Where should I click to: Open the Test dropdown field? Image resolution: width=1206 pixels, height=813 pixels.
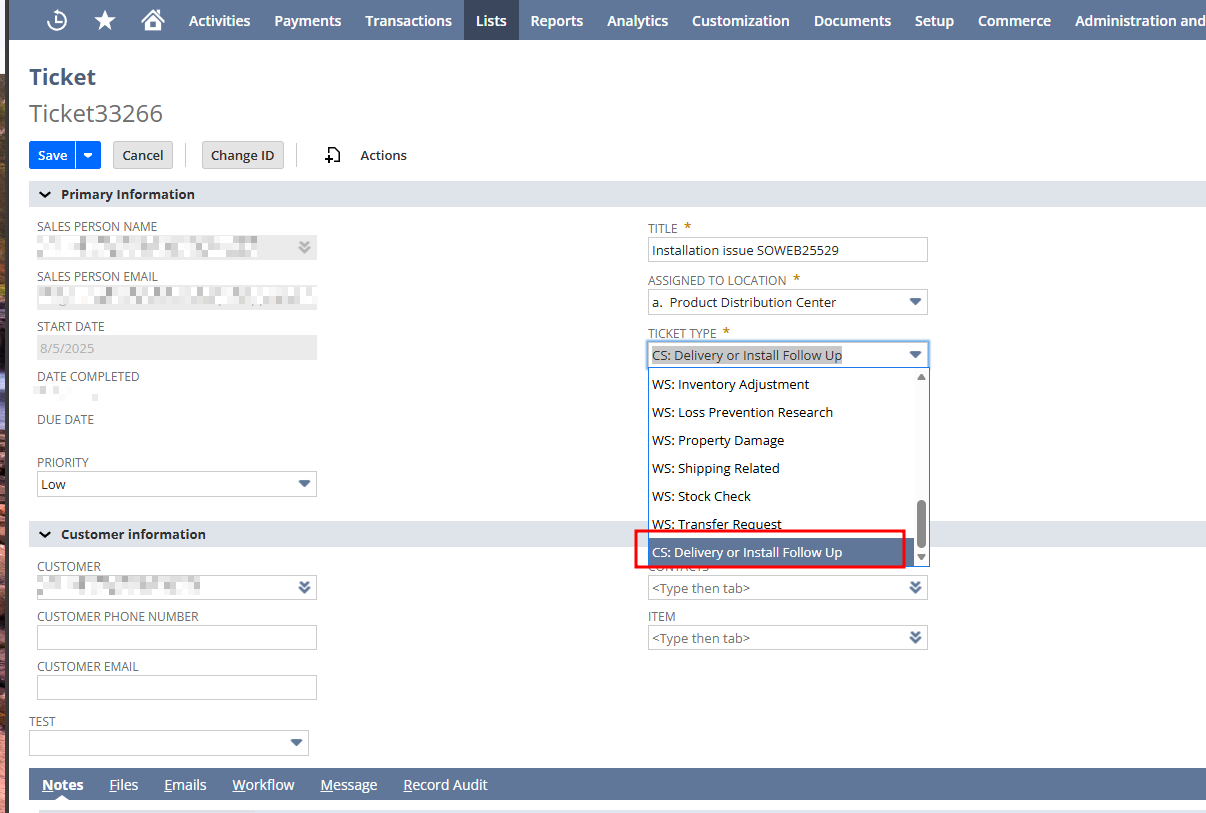296,742
